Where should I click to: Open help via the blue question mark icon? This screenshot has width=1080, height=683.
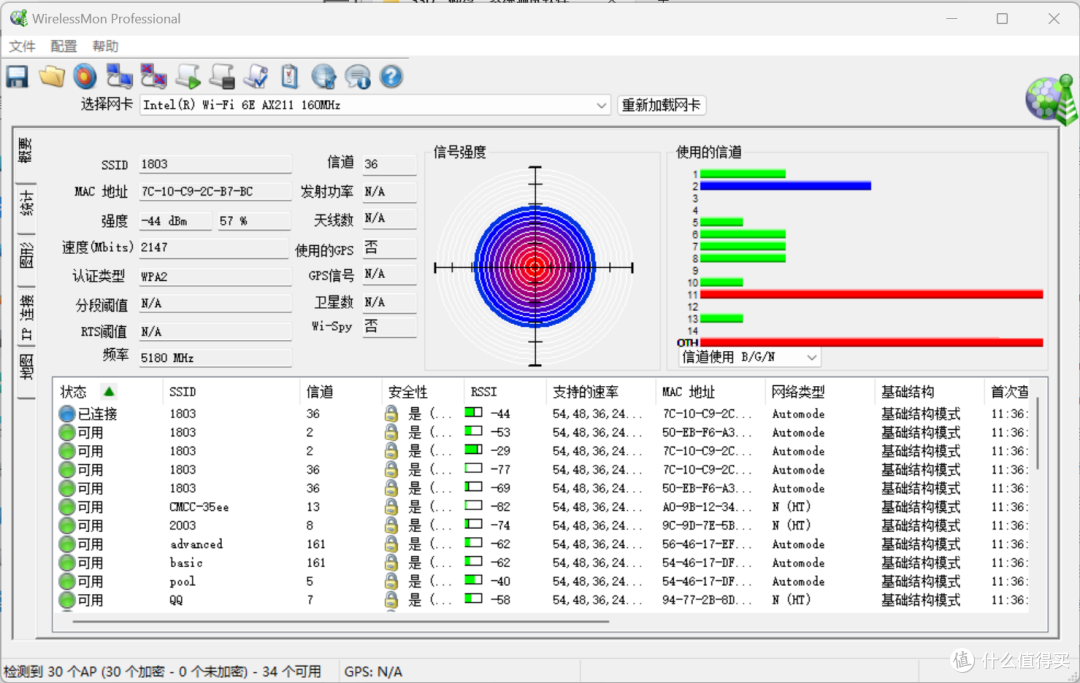click(391, 76)
